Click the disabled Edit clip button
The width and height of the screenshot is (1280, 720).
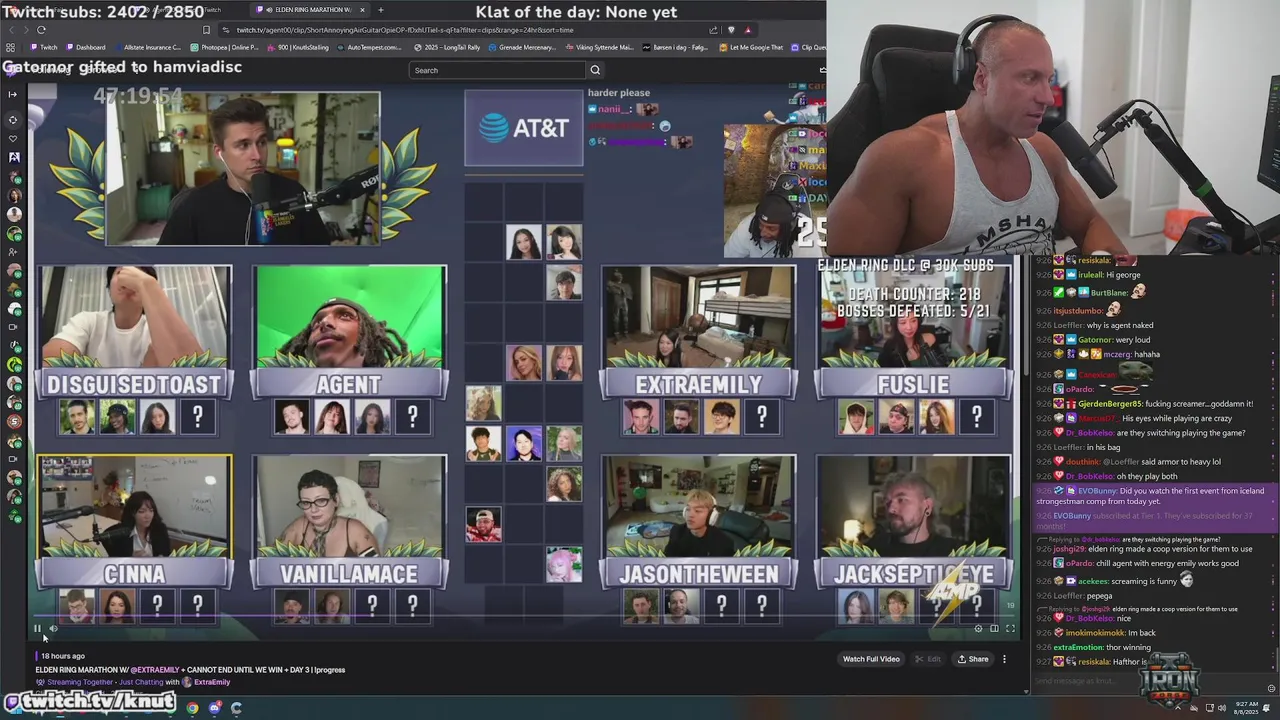point(928,659)
